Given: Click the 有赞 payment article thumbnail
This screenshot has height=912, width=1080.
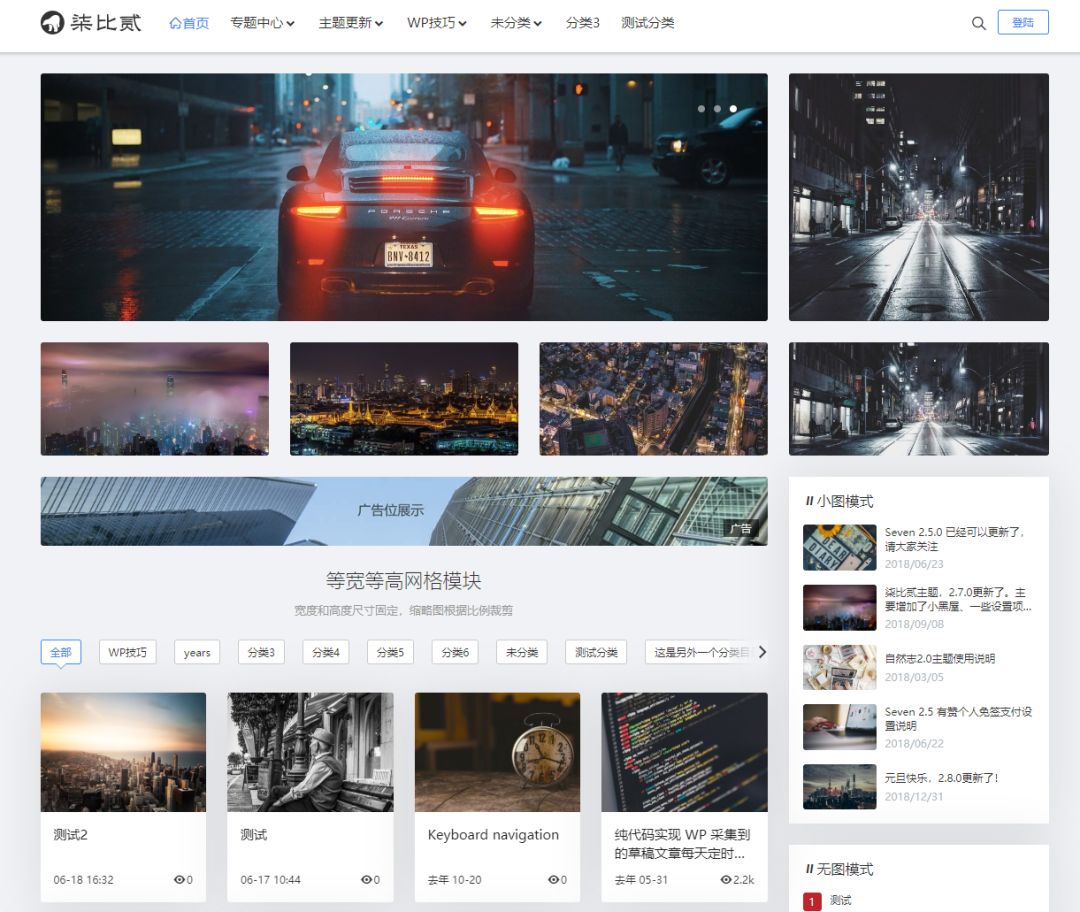Looking at the screenshot, I should 840,727.
